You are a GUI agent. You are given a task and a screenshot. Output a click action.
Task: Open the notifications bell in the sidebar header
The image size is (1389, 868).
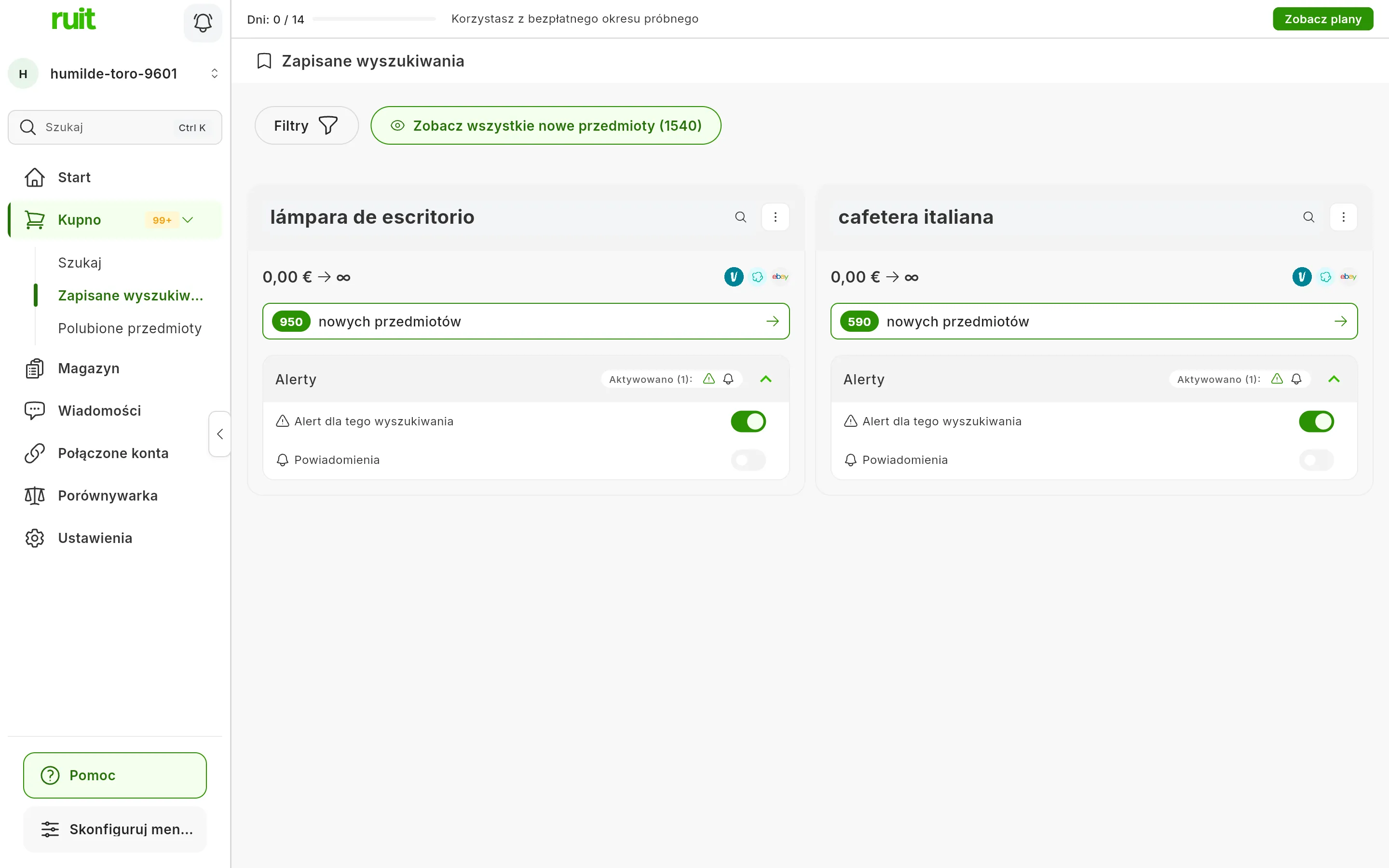point(203,23)
